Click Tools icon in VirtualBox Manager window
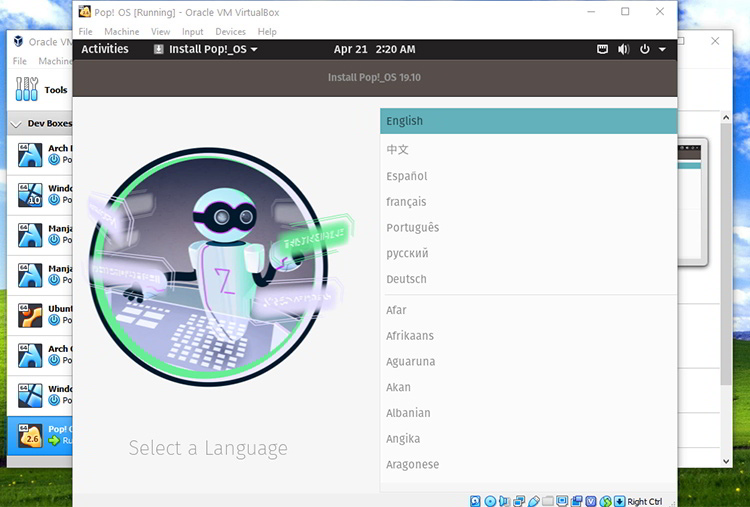750x507 pixels. pos(27,89)
